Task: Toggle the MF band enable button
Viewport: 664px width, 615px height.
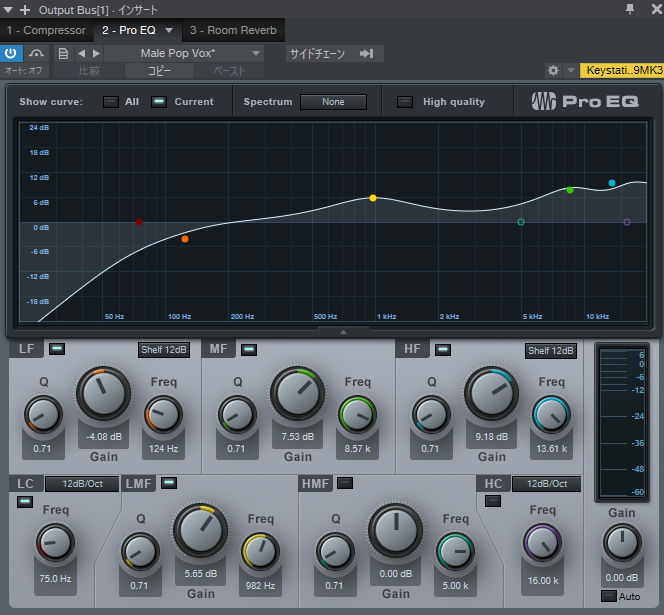Action: [249, 350]
